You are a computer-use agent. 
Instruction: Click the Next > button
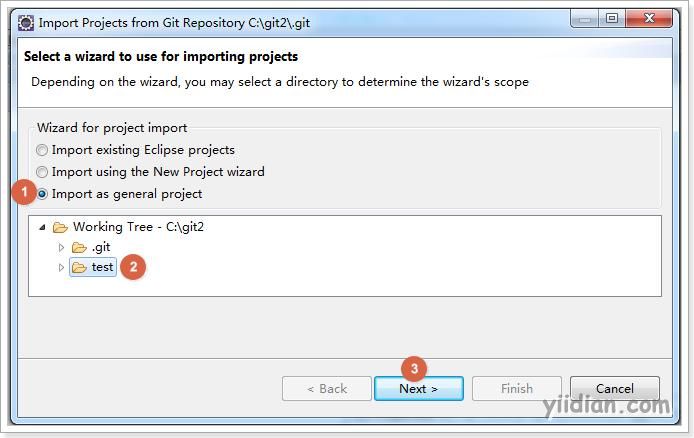(x=419, y=388)
